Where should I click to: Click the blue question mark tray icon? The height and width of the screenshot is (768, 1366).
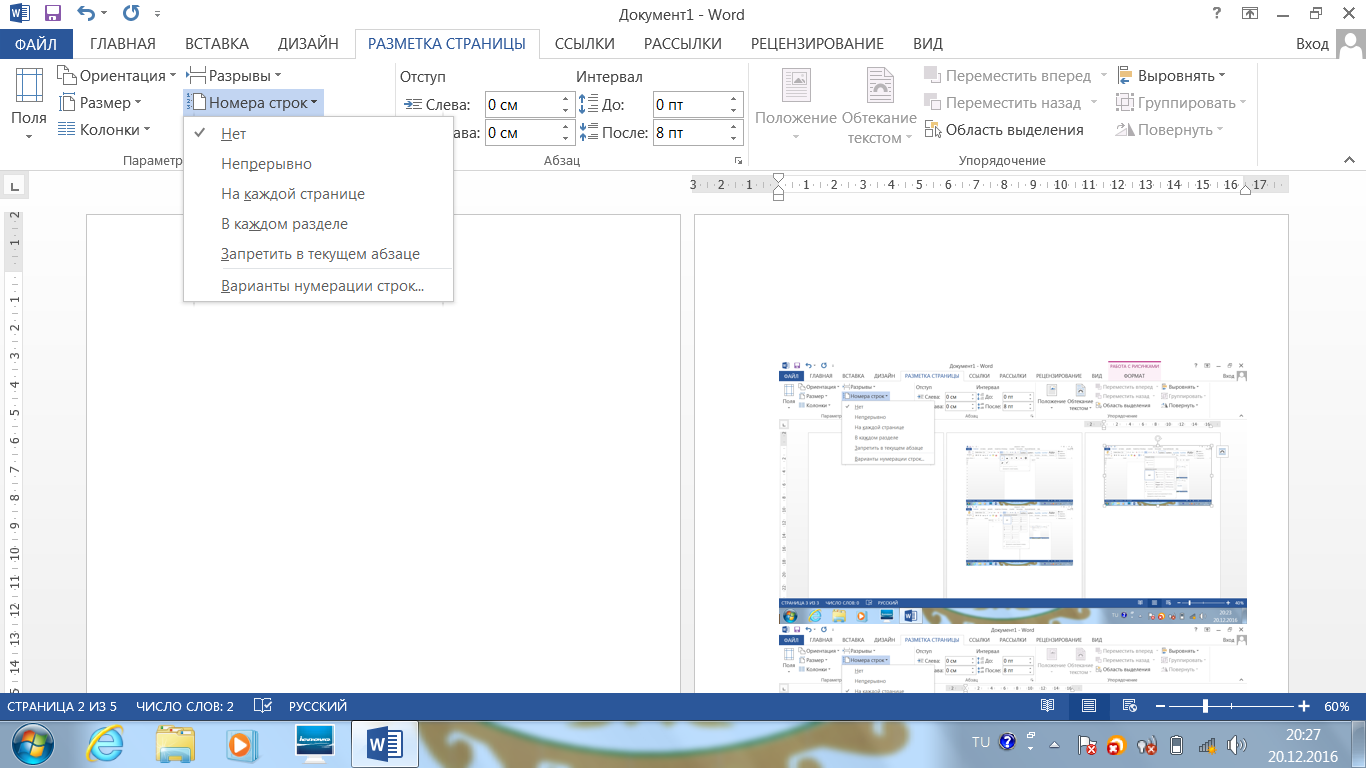[x=1008, y=743]
